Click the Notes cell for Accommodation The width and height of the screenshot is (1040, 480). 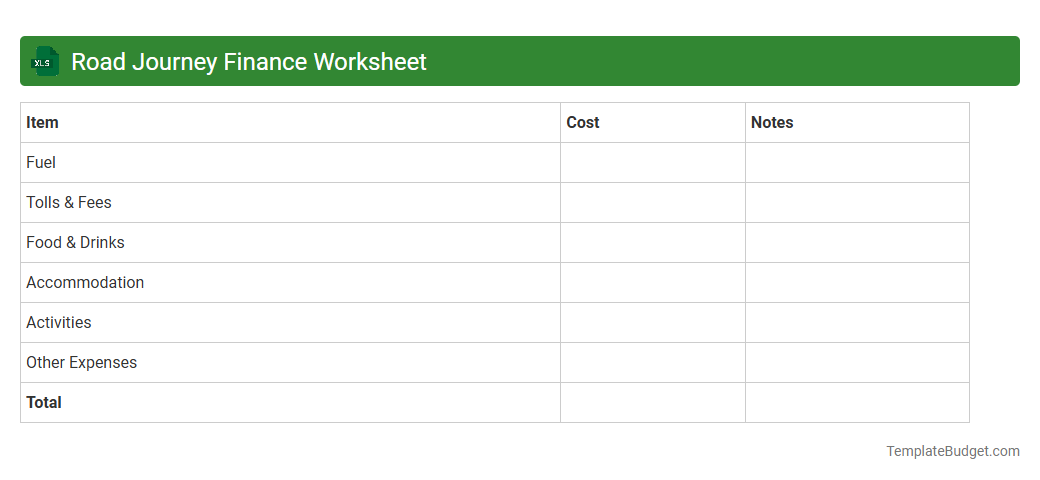(857, 282)
